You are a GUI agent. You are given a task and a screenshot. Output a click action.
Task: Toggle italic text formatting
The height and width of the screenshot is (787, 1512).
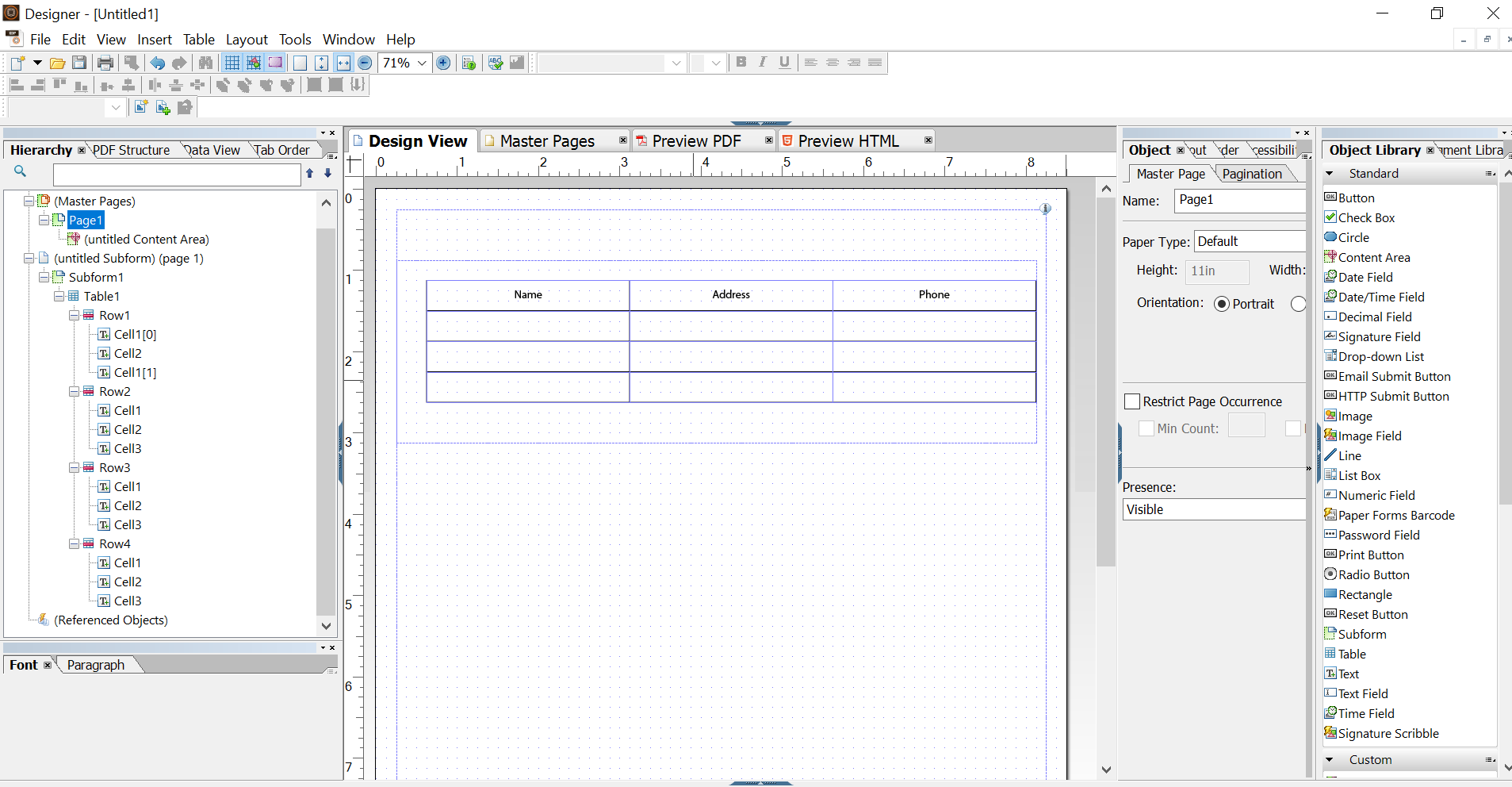tap(763, 62)
